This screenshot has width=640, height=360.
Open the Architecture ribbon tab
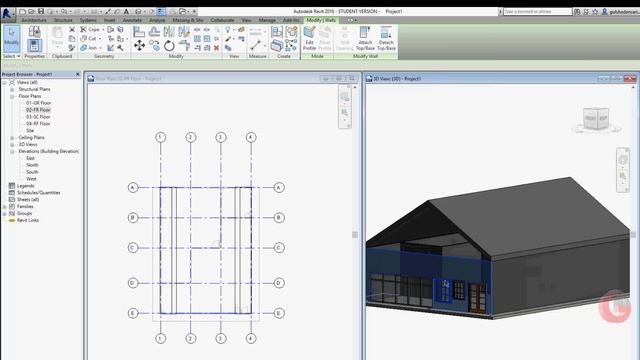pos(34,20)
